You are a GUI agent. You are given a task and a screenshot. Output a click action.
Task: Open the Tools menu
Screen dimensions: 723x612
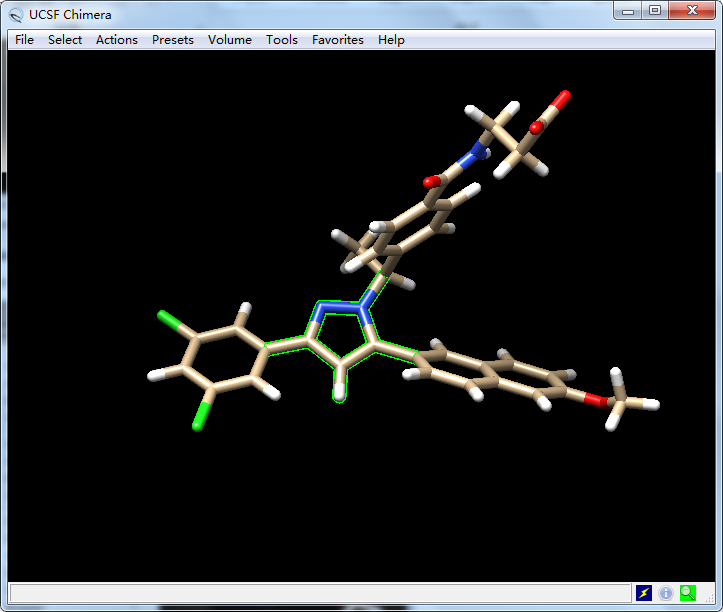pos(282,40)
